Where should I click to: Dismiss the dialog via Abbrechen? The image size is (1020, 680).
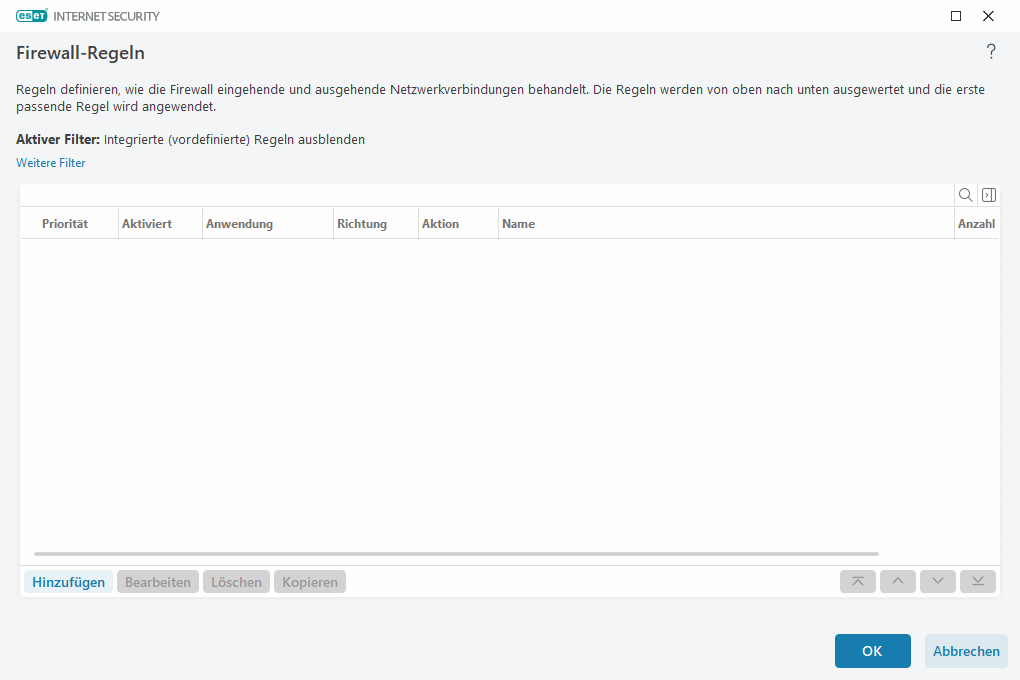(965, 650)
